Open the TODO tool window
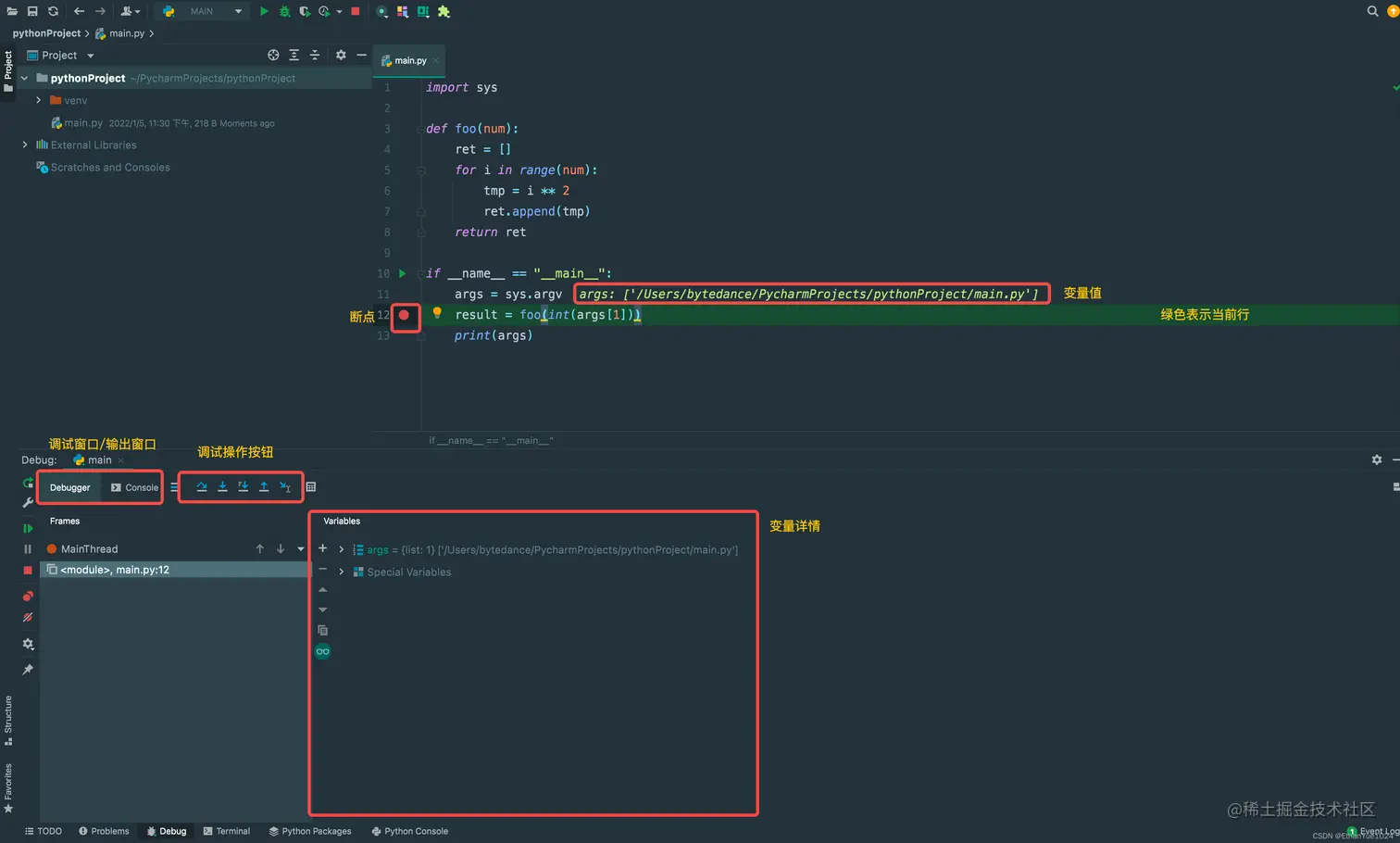 click(44, 831)
